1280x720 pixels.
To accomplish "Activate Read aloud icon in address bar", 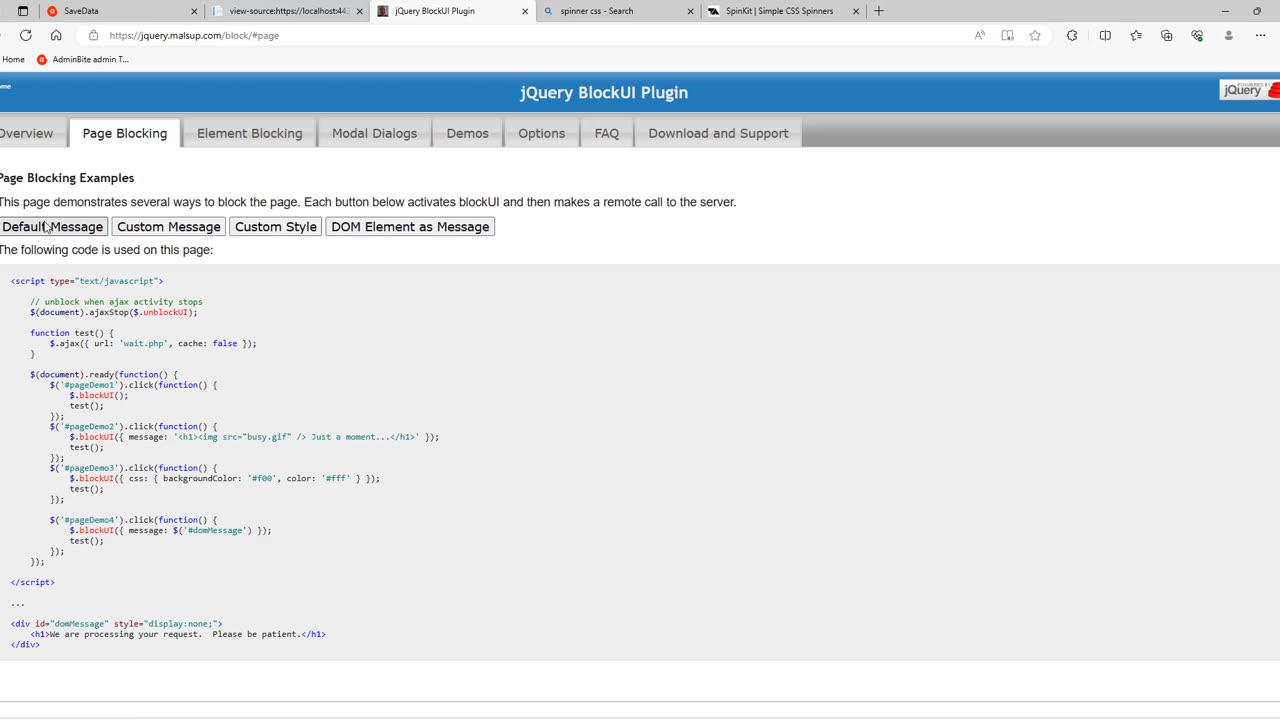I will [x=979, y=35].
